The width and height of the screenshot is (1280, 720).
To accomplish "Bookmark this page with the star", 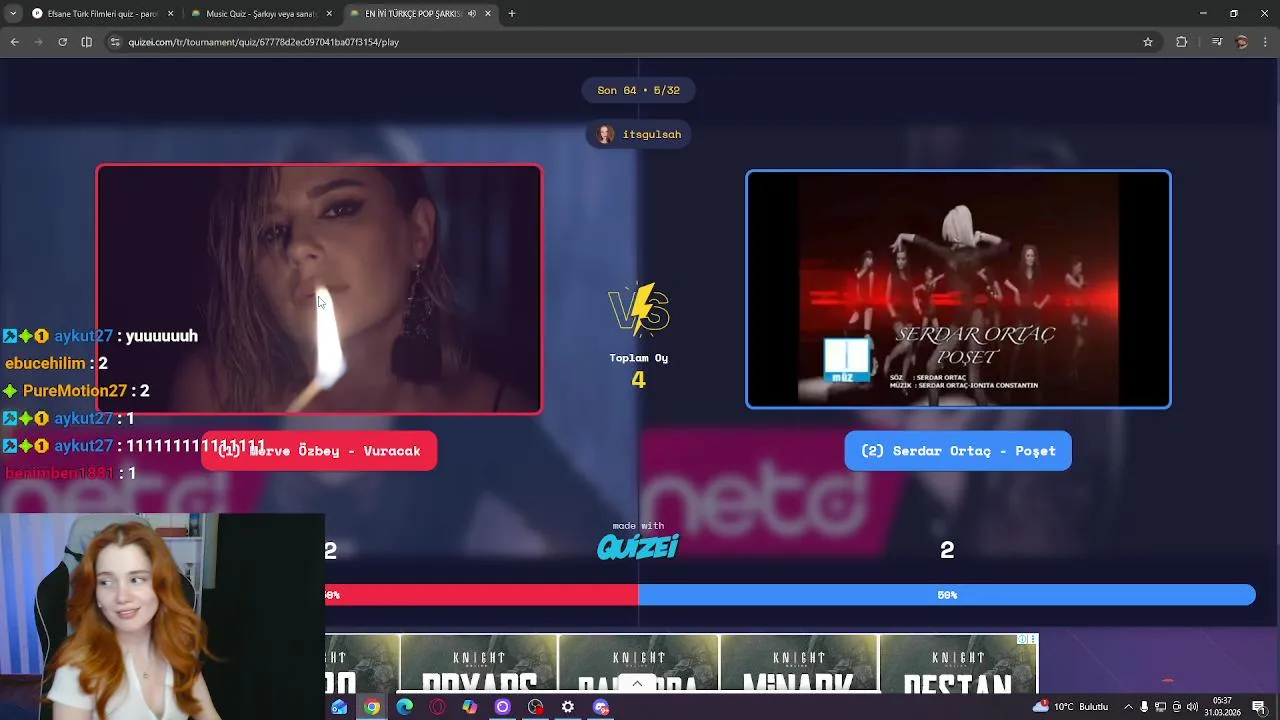I will pos(1148,42).
